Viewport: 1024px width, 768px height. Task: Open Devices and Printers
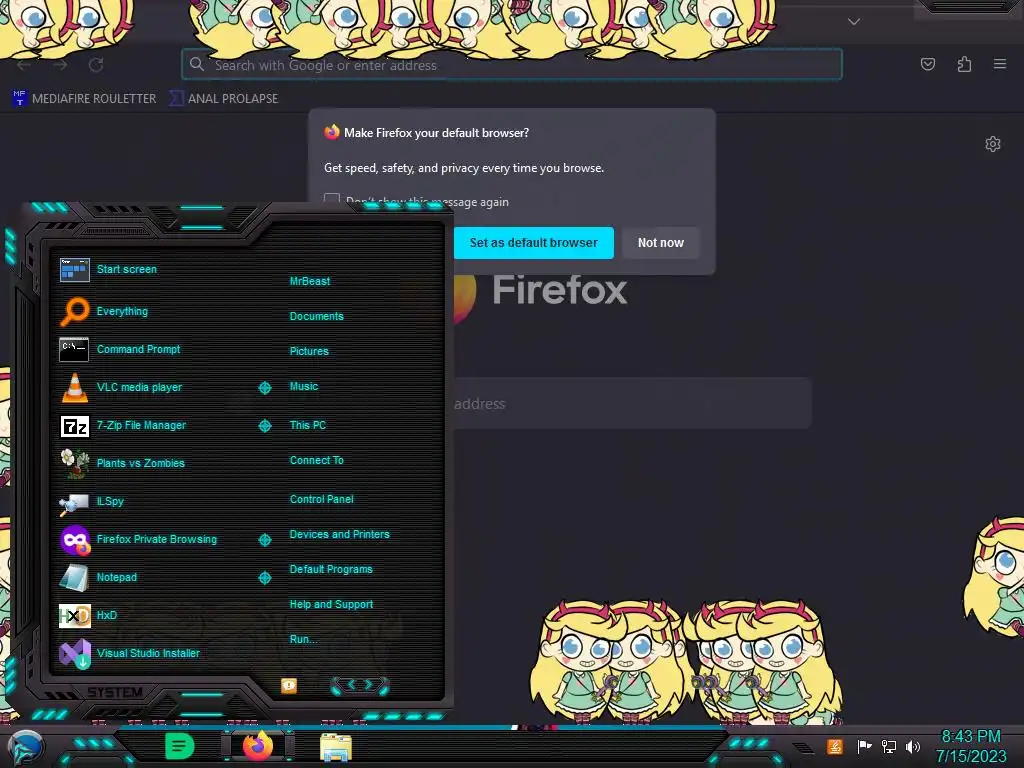tap(339, 534)
